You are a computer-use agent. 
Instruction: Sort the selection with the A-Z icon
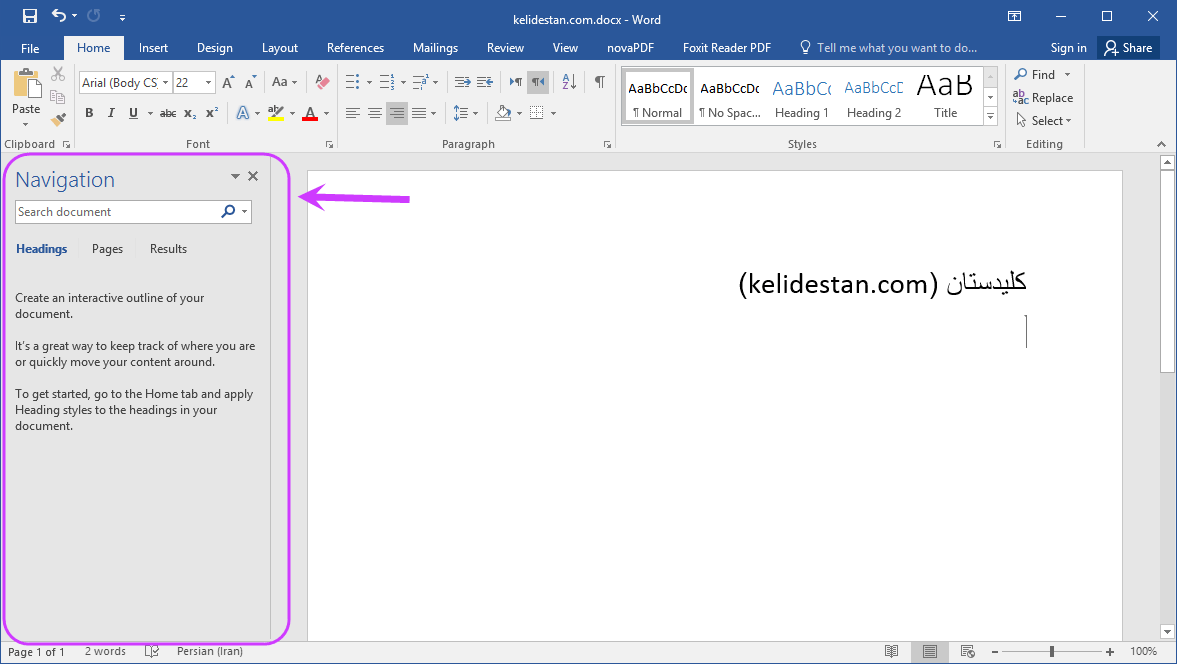(570, 82)
